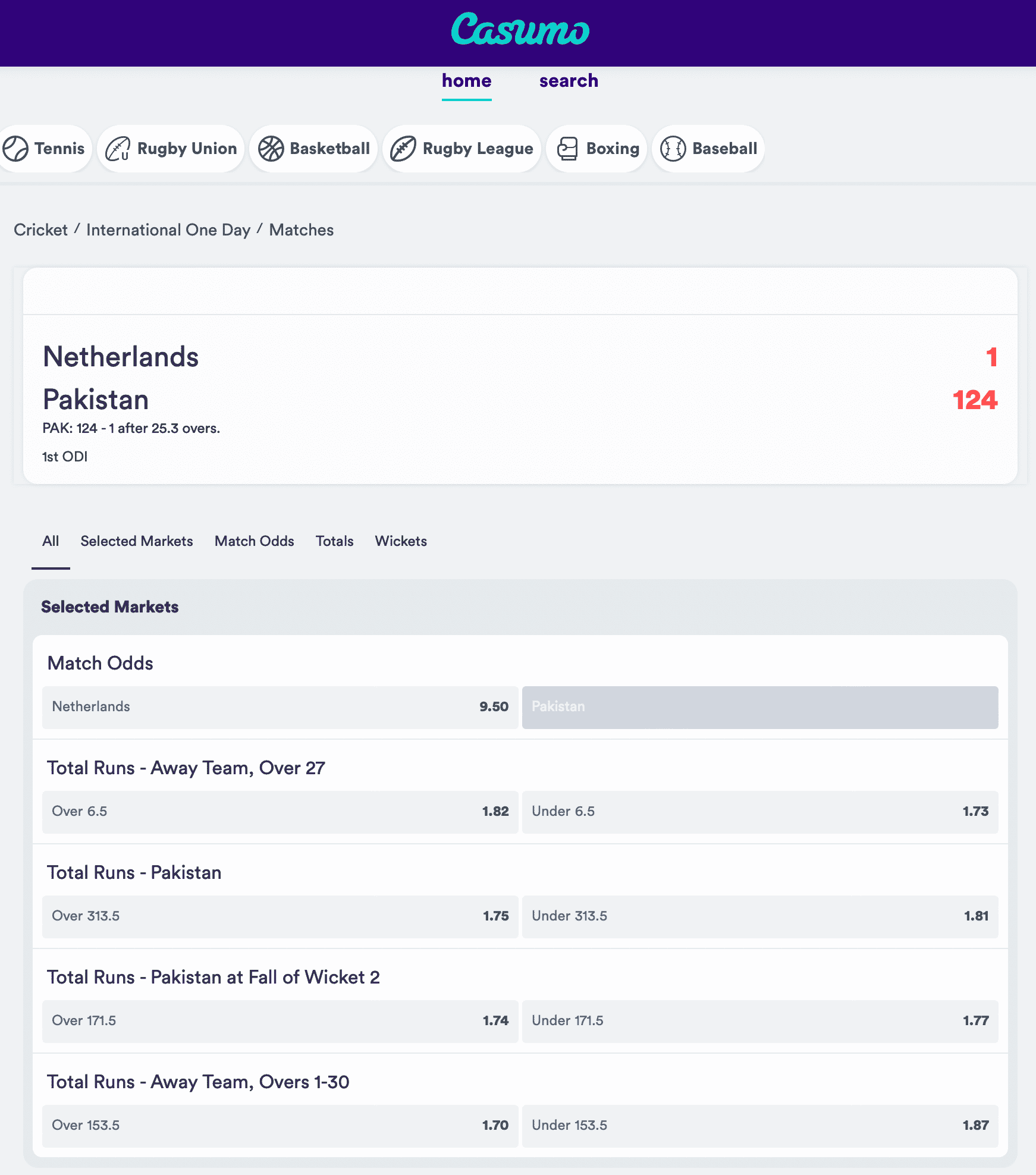Go to the Cricket breadcrumb
The height and width of the screenshot is (1175, 1036).
click(40, 230)
